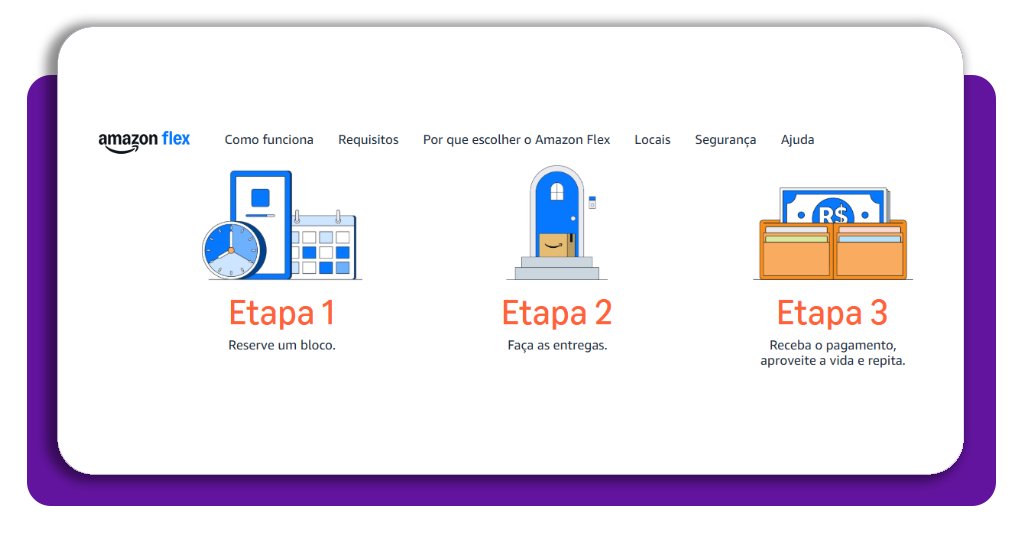Screen dimensions: 1024x536
Task: Open the Segurança section
Action: click(726, 140)
